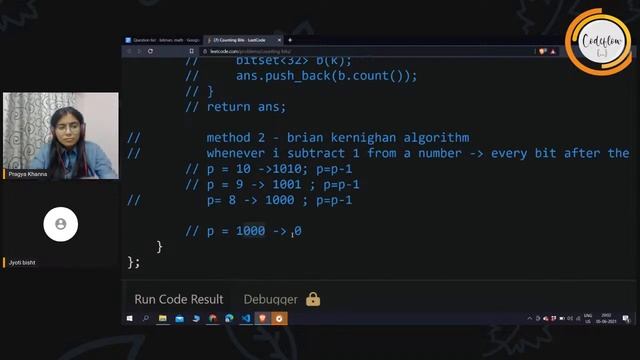
Task: Open the Windows Start menu
Action: tap(130, 318)
